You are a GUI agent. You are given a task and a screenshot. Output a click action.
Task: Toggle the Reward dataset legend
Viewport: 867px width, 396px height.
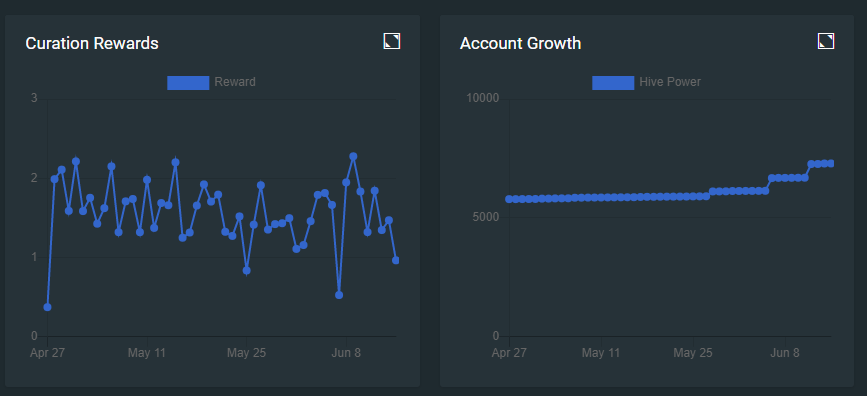pos(211,82)
